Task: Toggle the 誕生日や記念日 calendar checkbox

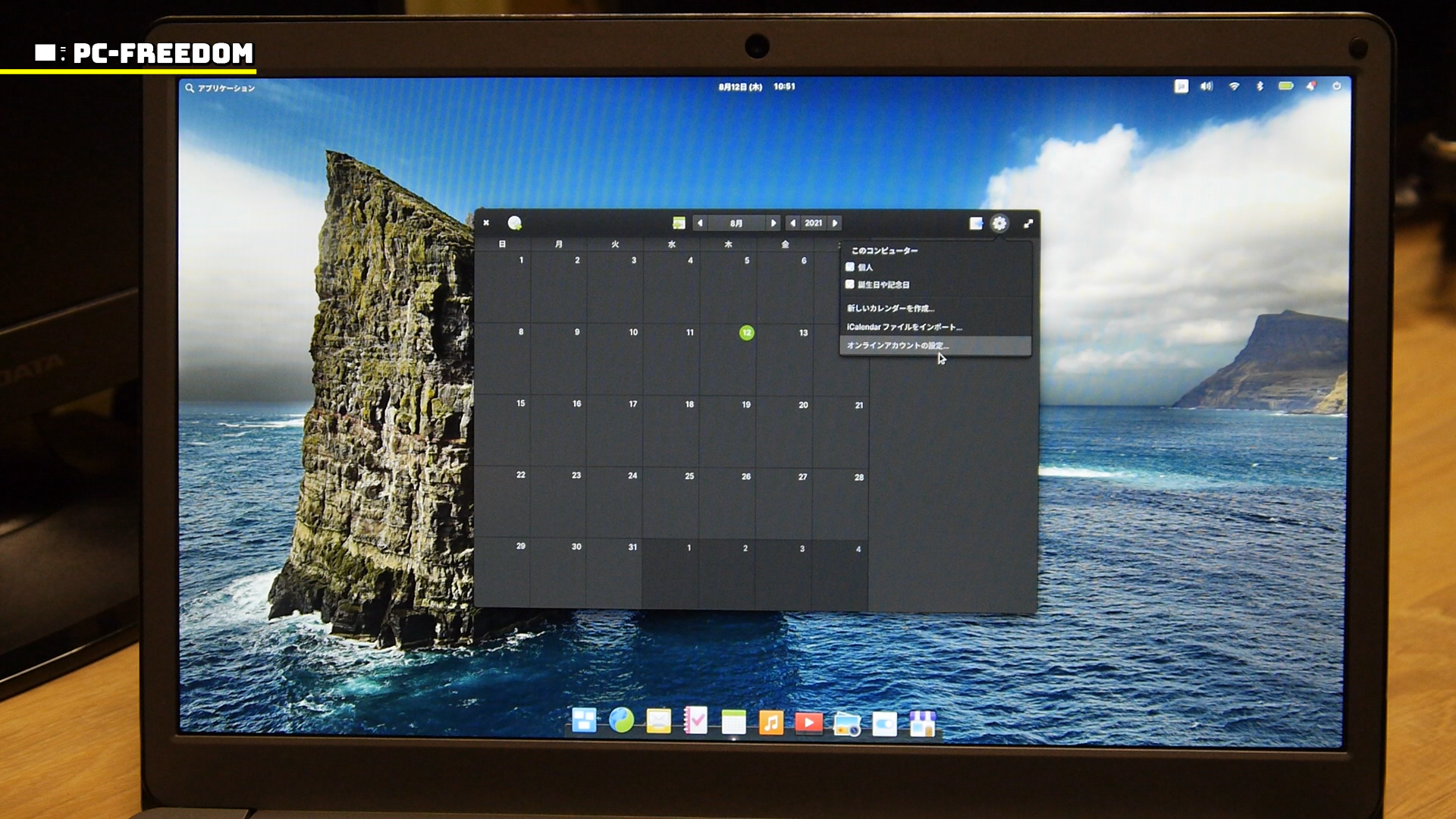Action: [850, 284]
